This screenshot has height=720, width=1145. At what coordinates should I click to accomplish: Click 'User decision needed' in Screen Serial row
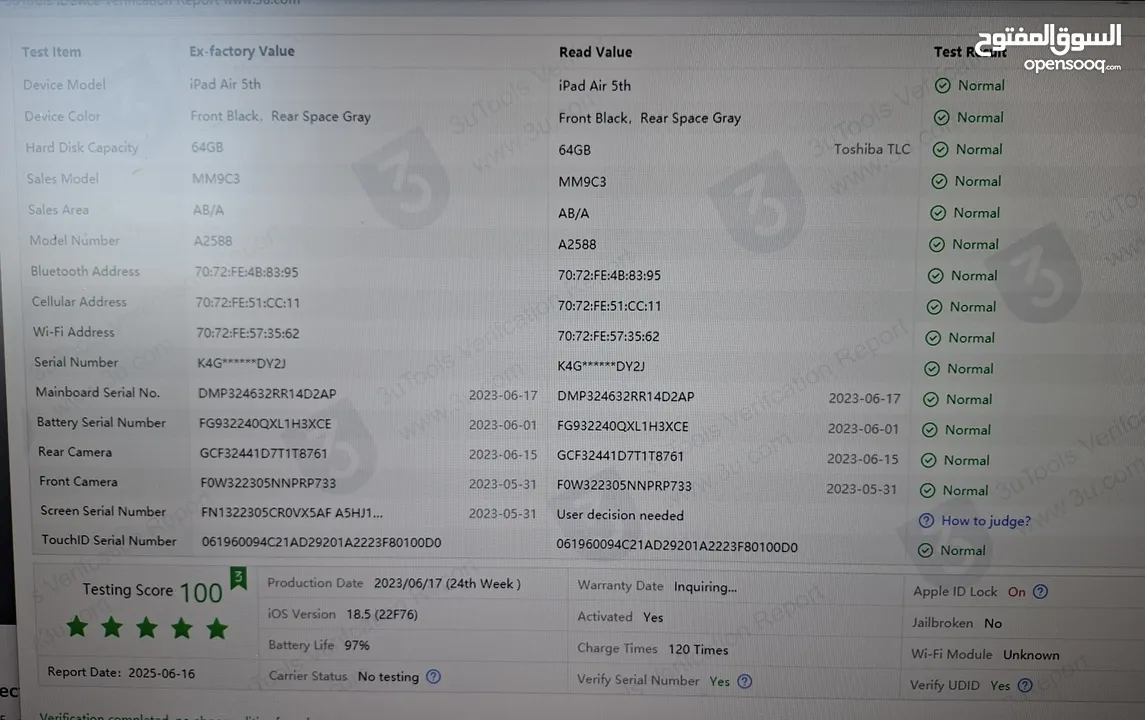point(620,515)
